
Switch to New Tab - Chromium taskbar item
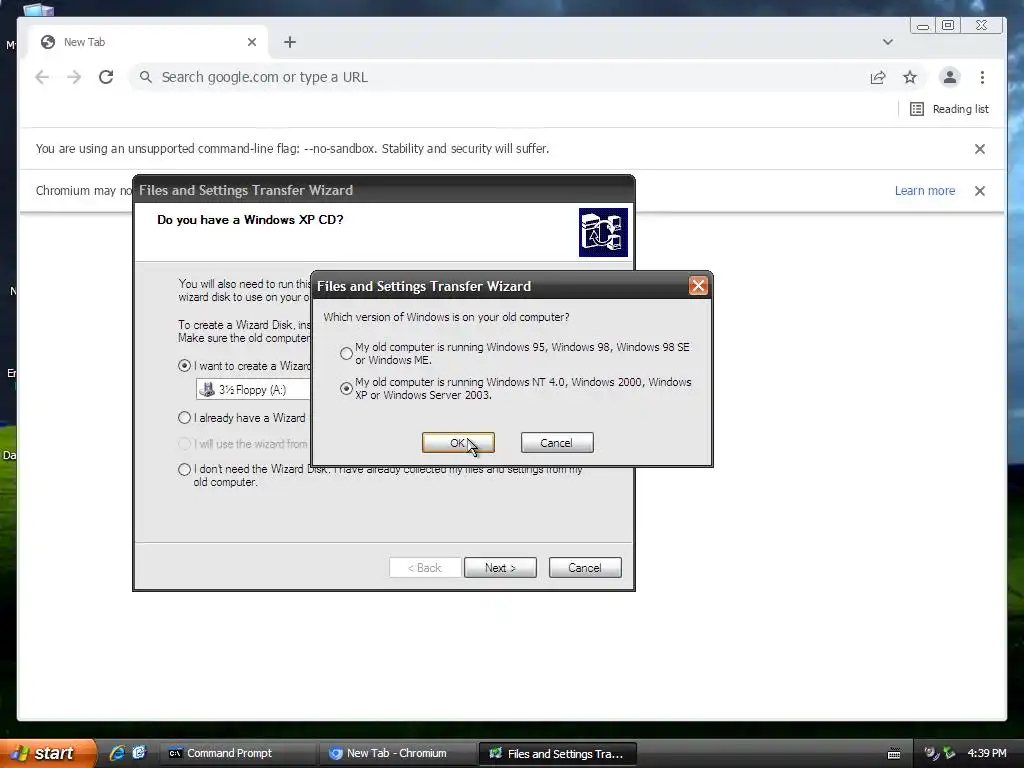396,754
